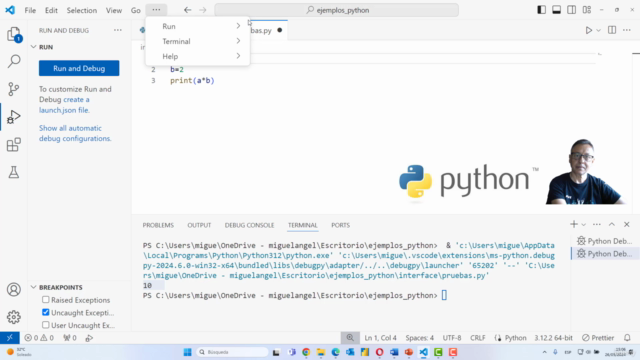Toggle the bottom panel layout icon
This screenshot has height=360, width=640.
point(556,10)
